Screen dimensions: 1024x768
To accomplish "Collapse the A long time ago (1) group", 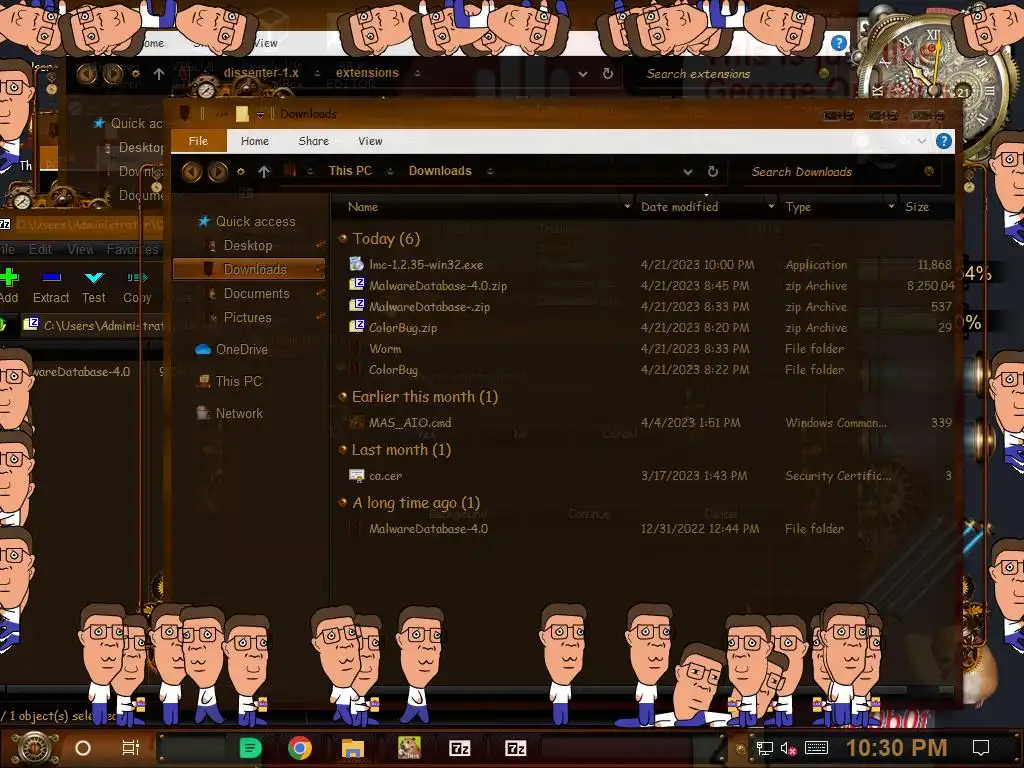I will click(342, 503).
